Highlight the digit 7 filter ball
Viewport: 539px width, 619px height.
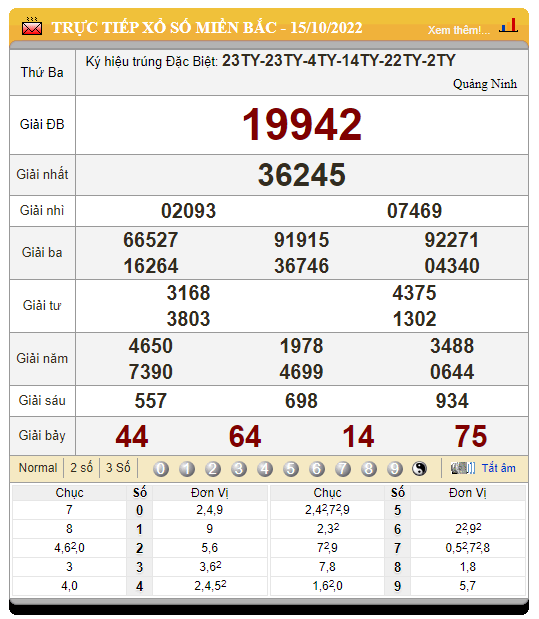point(343,469)
